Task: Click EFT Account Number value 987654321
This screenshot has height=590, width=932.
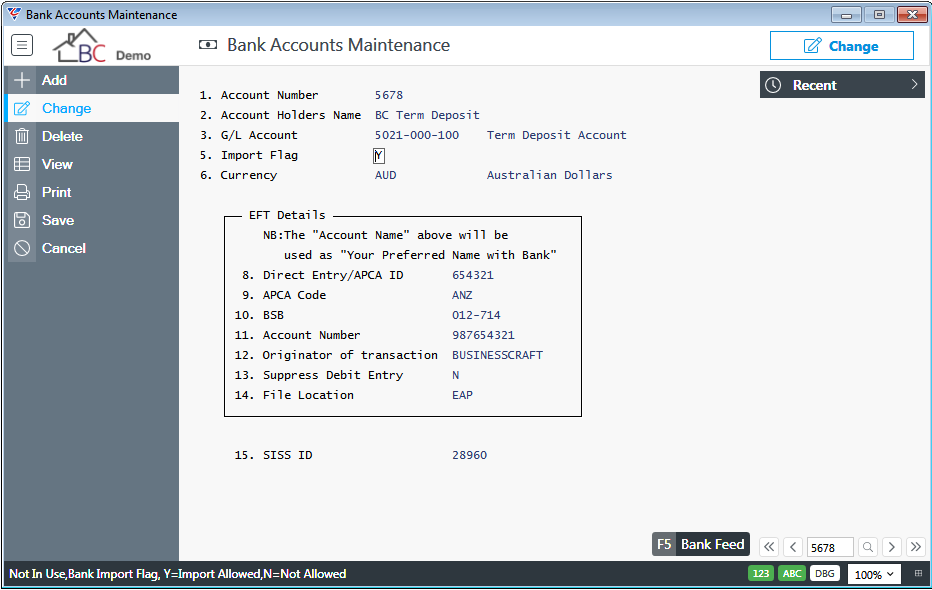Action: 483,335
